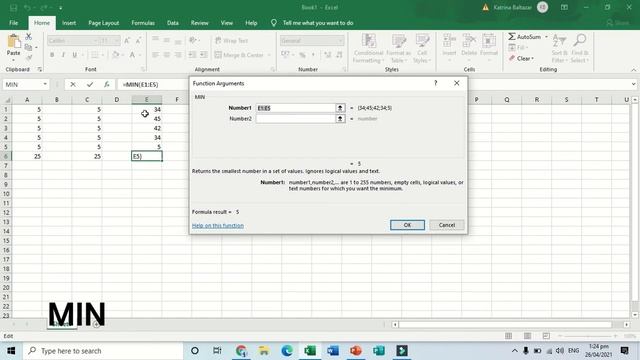Open the AutoSum dropdown arrow
The height and width of the screenshot is (360, 640).
tap(546, 37)
